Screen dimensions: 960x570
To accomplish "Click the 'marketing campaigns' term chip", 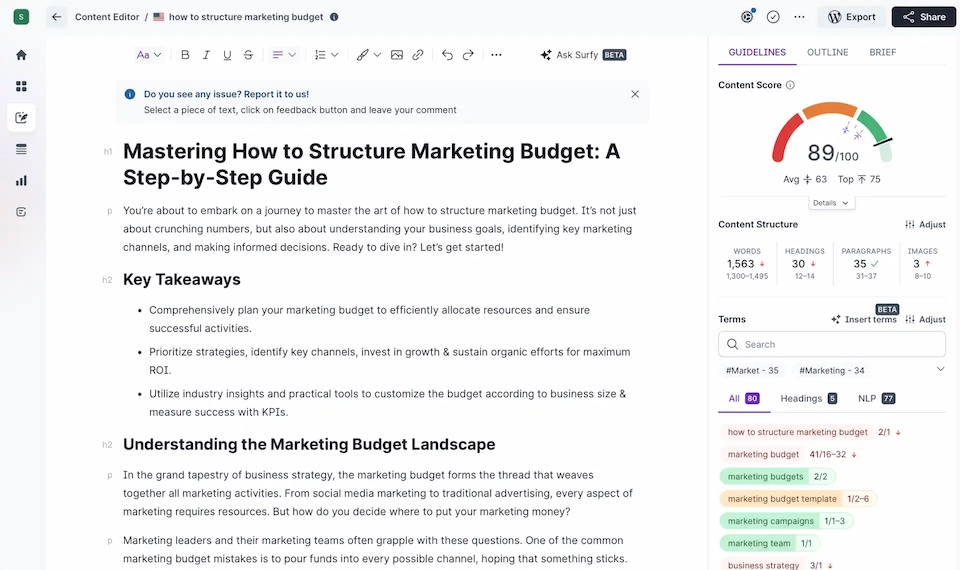I will point(786,521).
